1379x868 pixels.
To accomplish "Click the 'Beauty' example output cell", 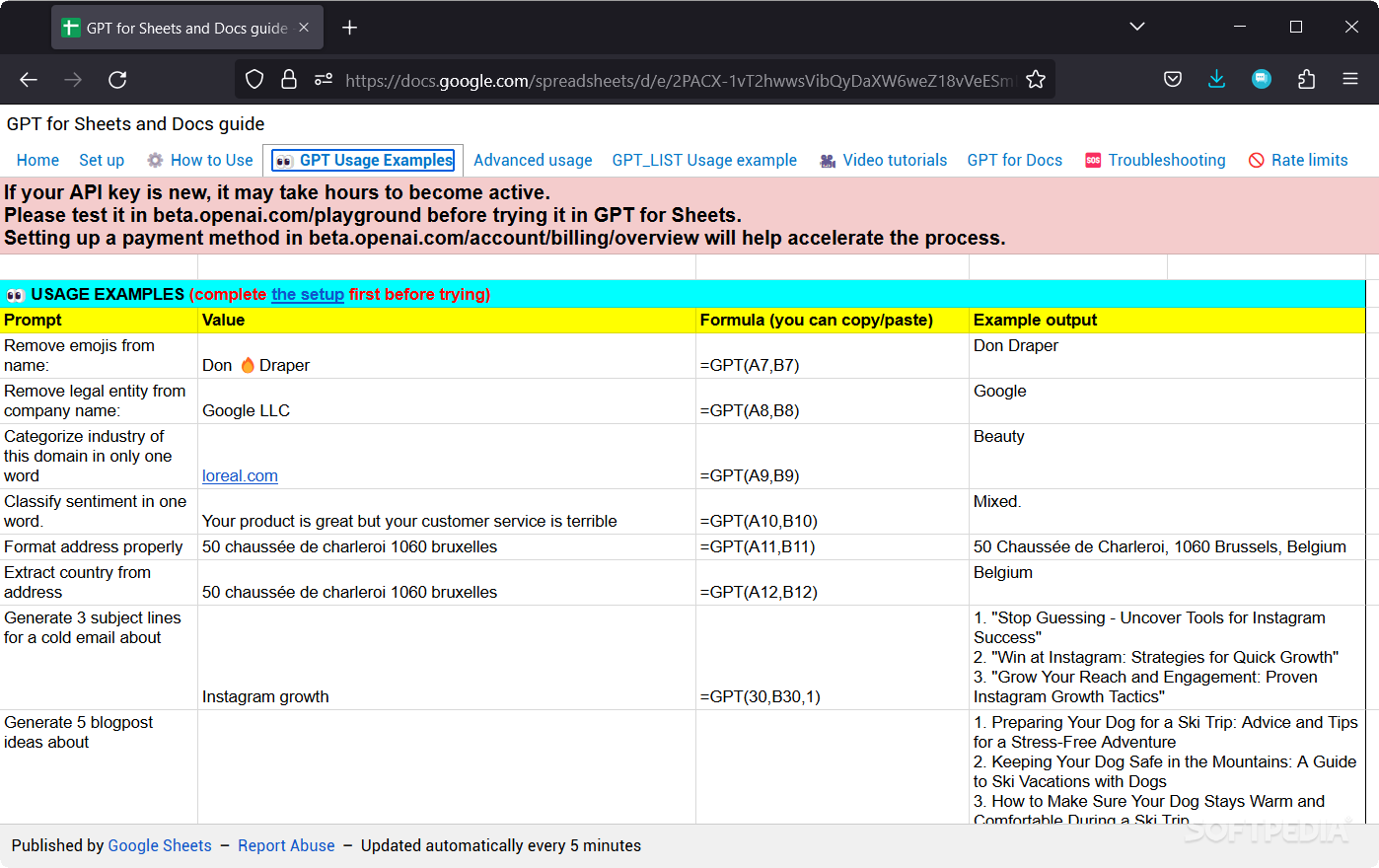I will point(1167,457).
